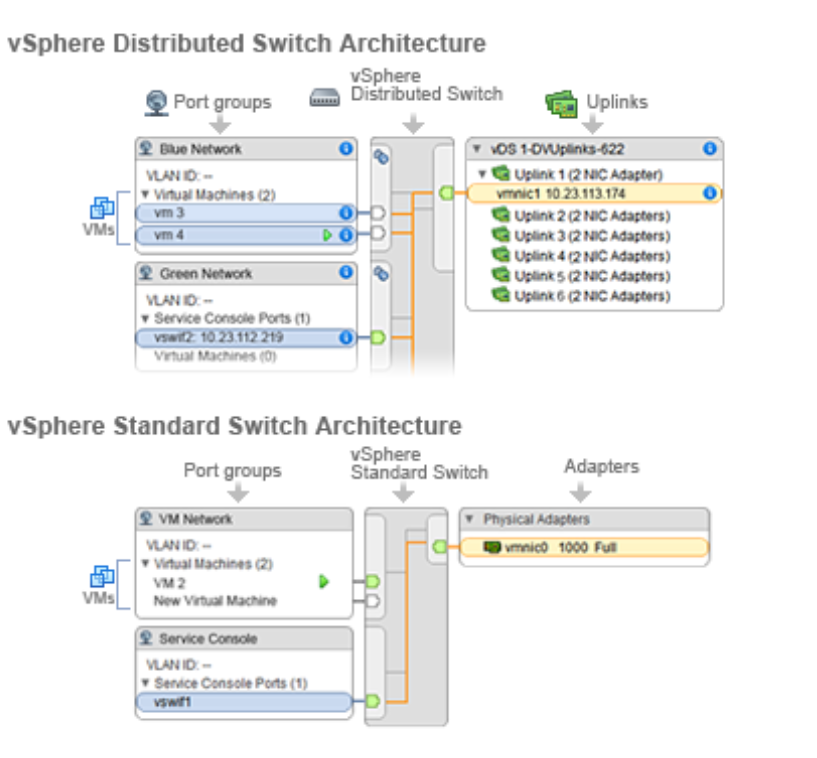Screen dimensions: 817x758
Task: Click the Service Console title text
Action: point(208,639)
